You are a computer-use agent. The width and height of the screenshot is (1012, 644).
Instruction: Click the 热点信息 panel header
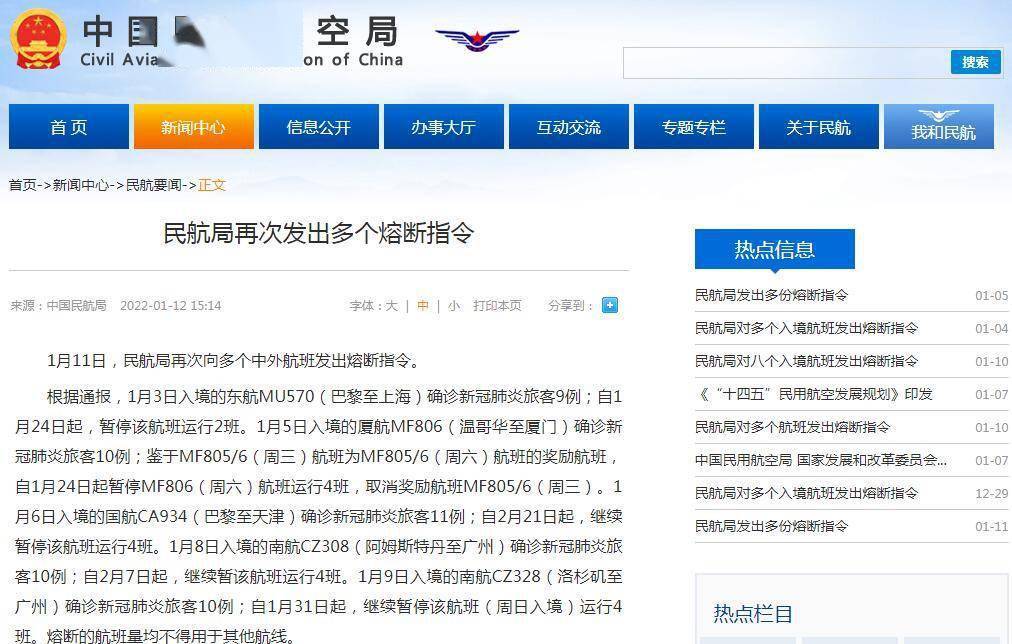click(774, 249)
